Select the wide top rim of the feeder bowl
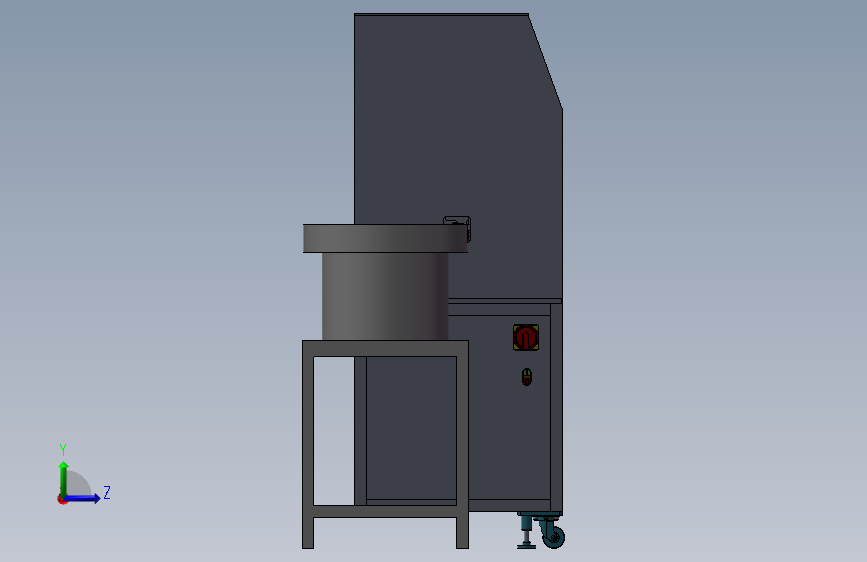867x562 pixels. pyautogui.click(x=385, y=238)
